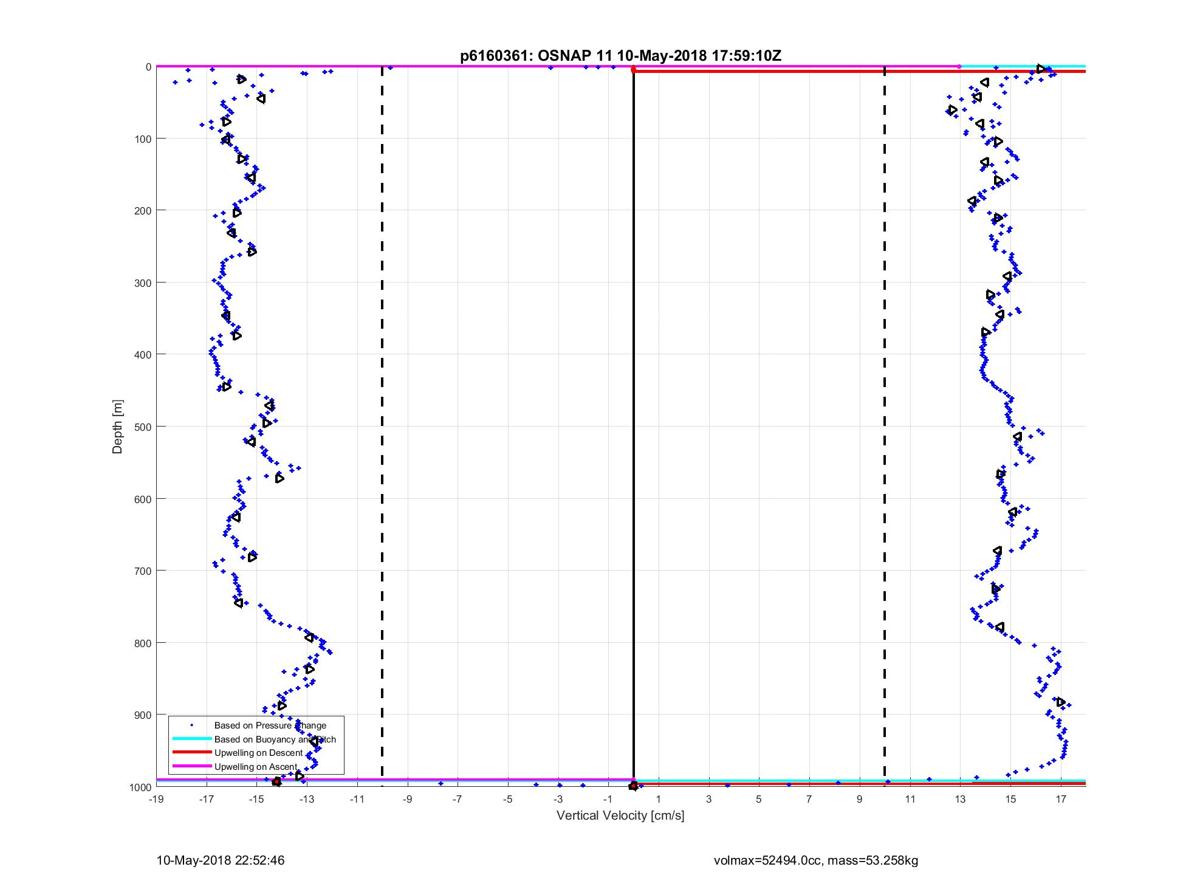Select the "Vertical Velocity [cm/s]" x-axis label

coord(620,815)
